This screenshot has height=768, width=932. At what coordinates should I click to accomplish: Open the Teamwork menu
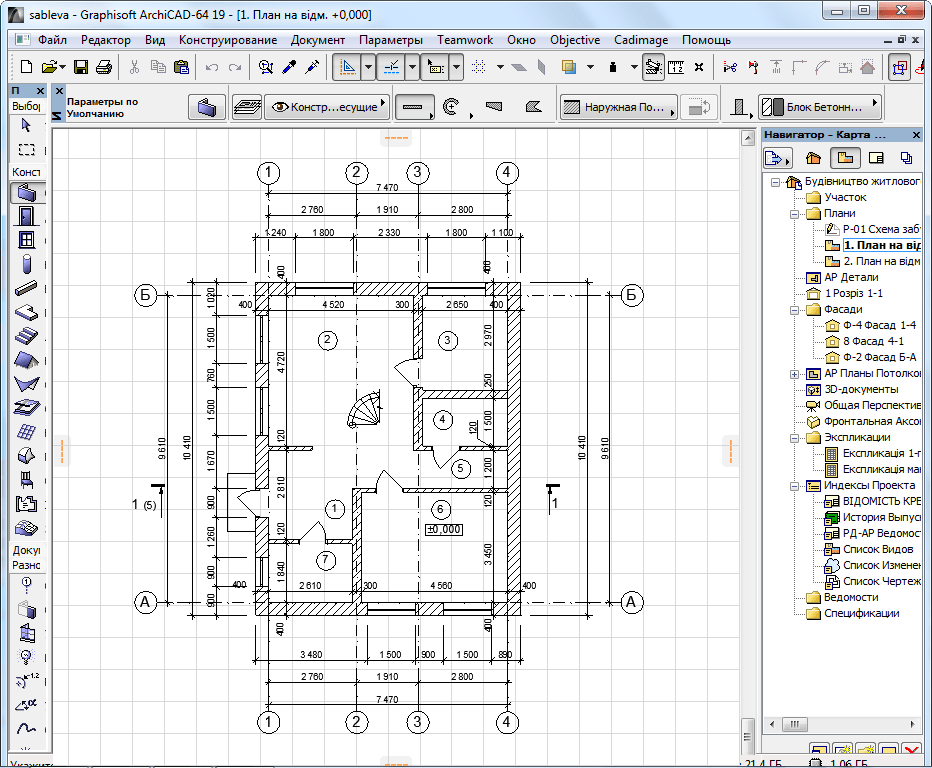click(x=465, y=40)
